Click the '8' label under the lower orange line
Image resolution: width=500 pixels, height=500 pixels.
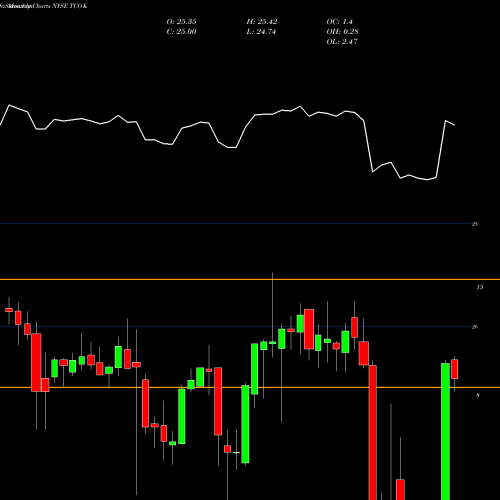click(478, 395)
